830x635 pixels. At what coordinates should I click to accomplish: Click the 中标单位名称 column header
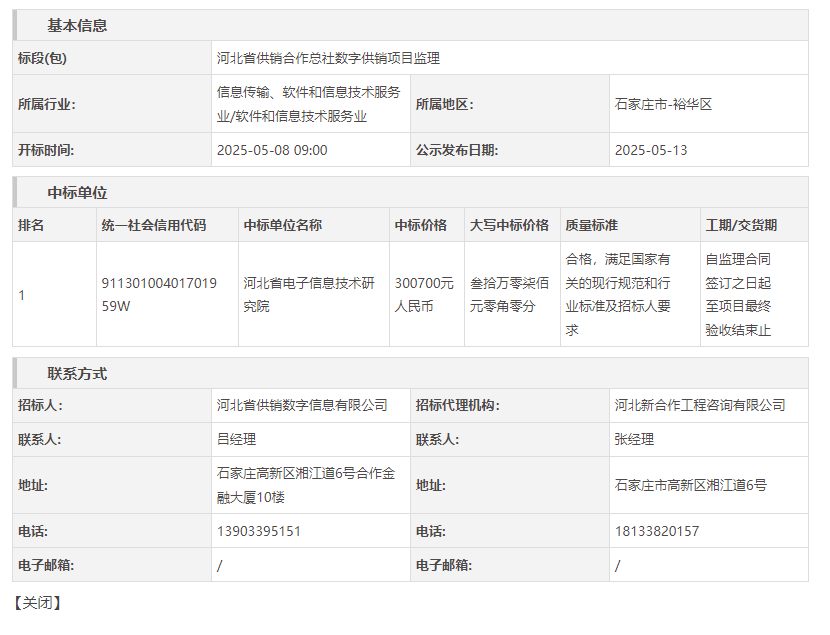(x=283, y=225)
